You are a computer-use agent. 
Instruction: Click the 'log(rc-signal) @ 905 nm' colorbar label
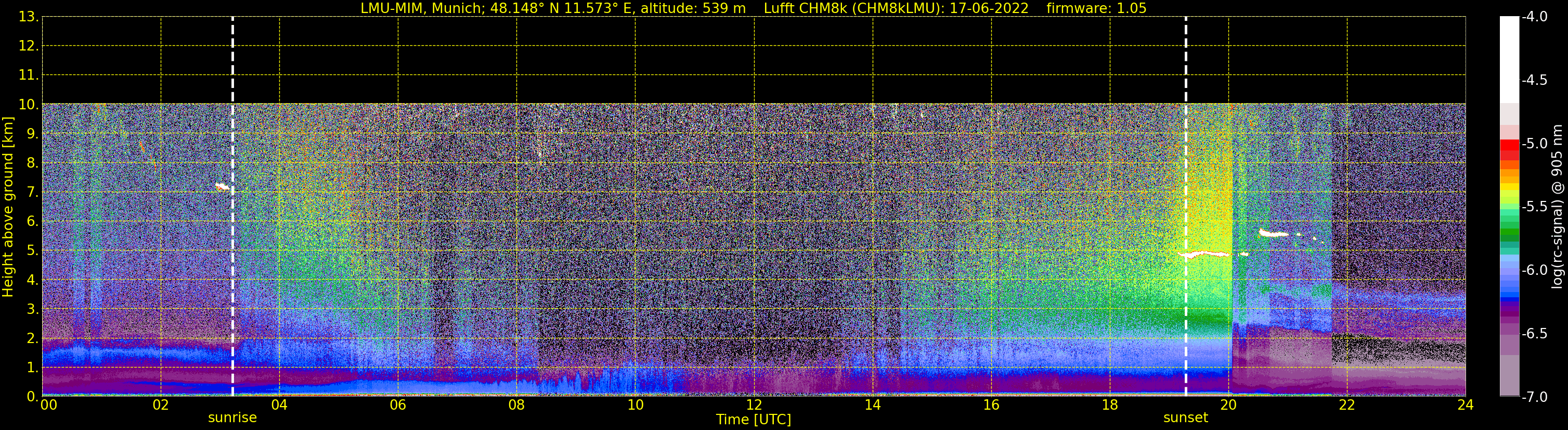(1557, 207)
